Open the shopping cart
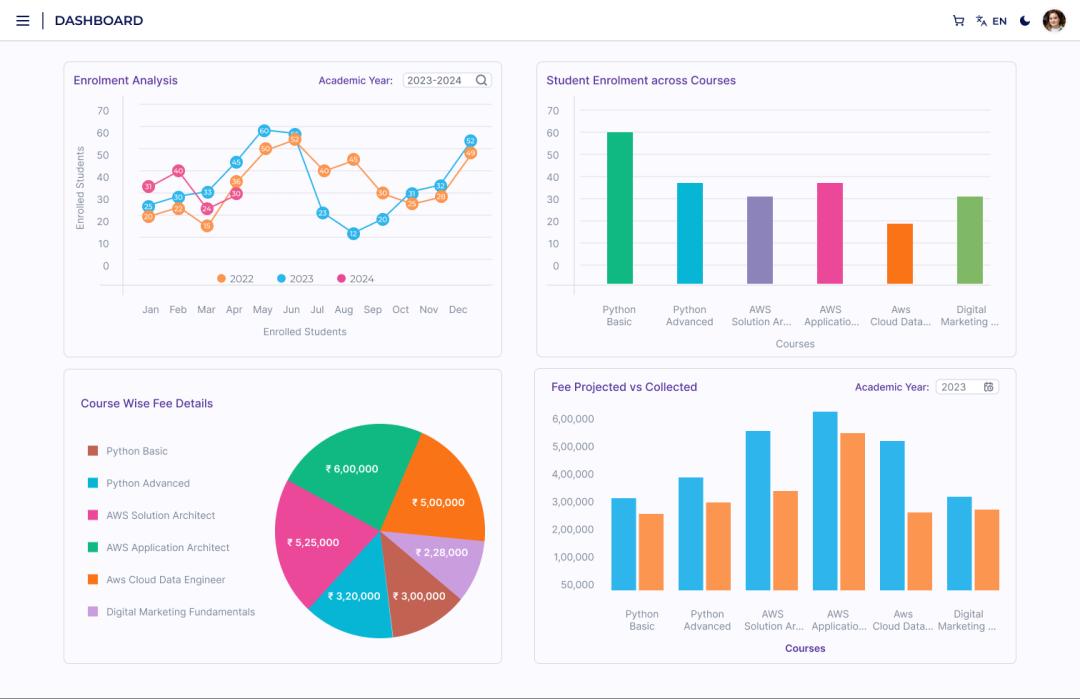The image size is (1080, 699). pos(958,20)
